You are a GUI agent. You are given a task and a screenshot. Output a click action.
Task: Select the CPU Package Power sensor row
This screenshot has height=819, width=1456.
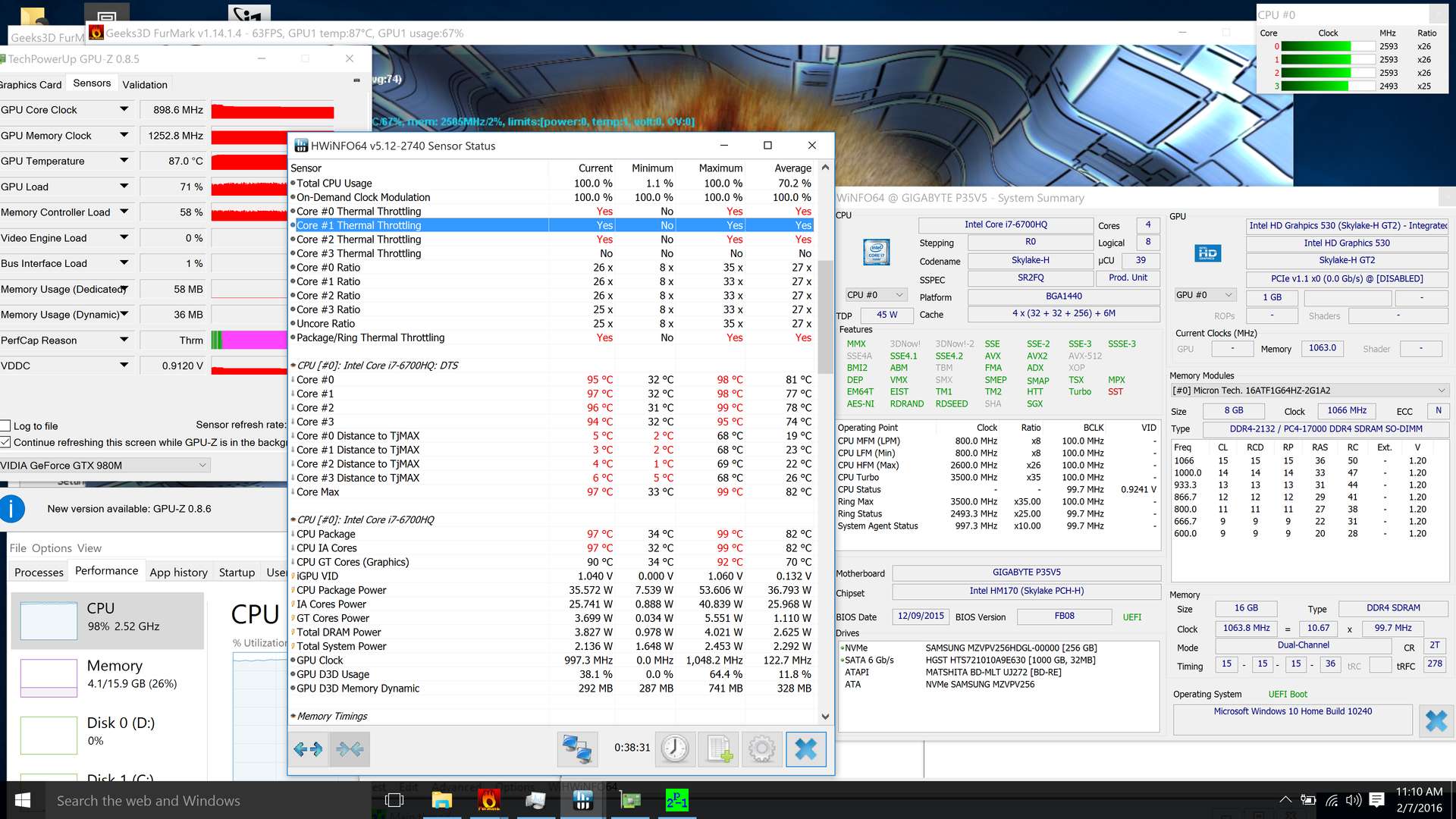pyautogui.click(x=554, y=590)
